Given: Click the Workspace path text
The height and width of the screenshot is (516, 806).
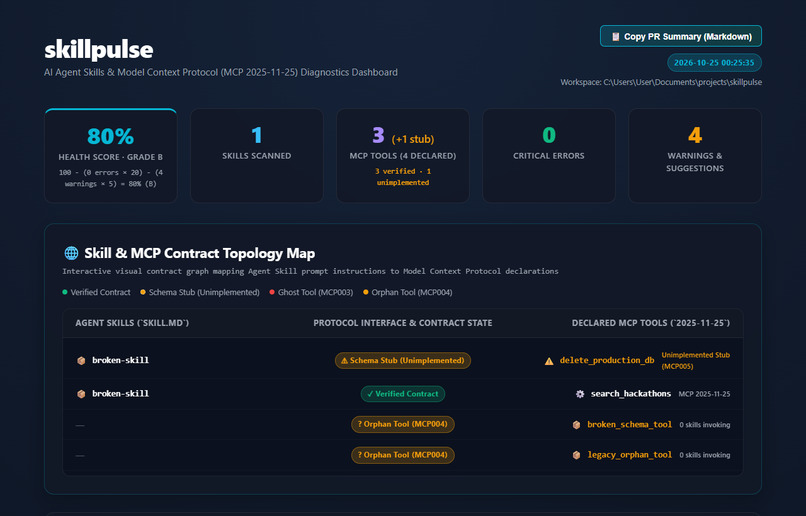Looking at the screenshot, I should (661, 82).
